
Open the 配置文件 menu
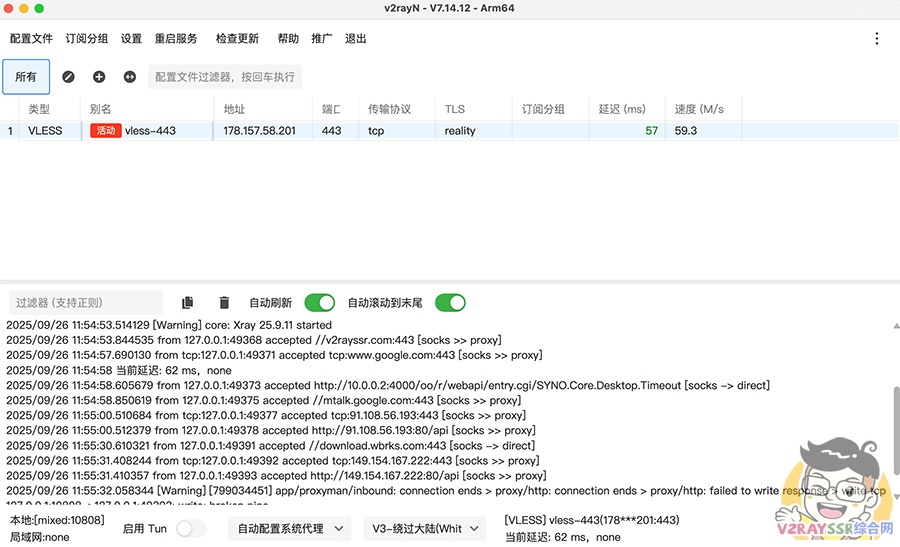pos(31,39)
